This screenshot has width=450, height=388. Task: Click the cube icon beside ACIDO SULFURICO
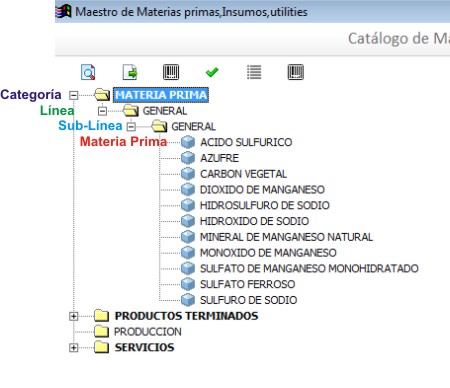pyautogui.click(x=188, y=142)
